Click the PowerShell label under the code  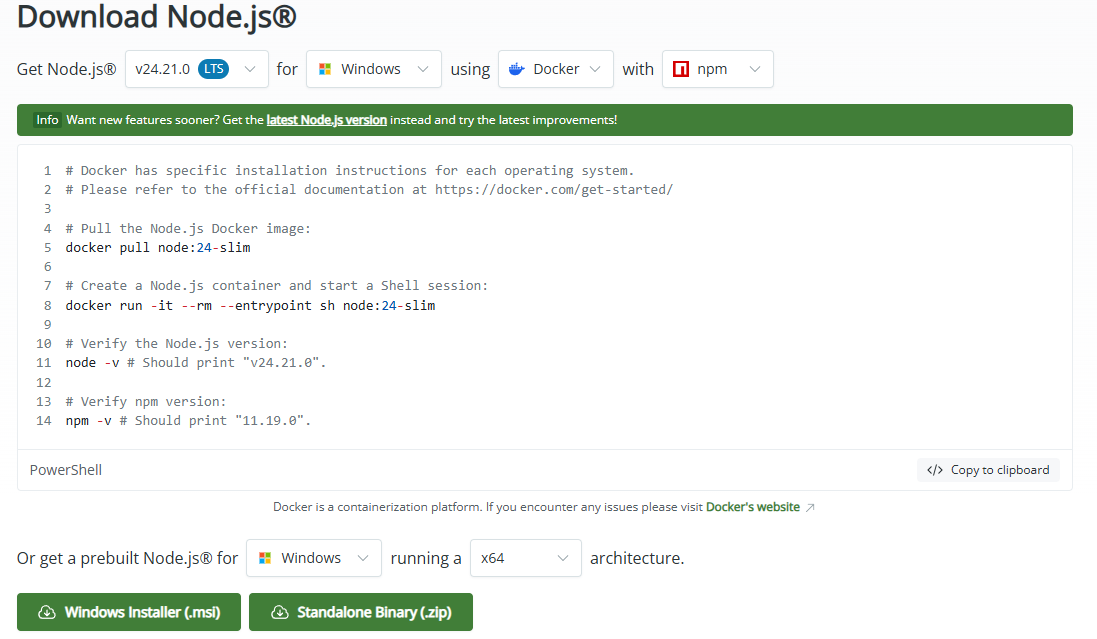(66, 470)
